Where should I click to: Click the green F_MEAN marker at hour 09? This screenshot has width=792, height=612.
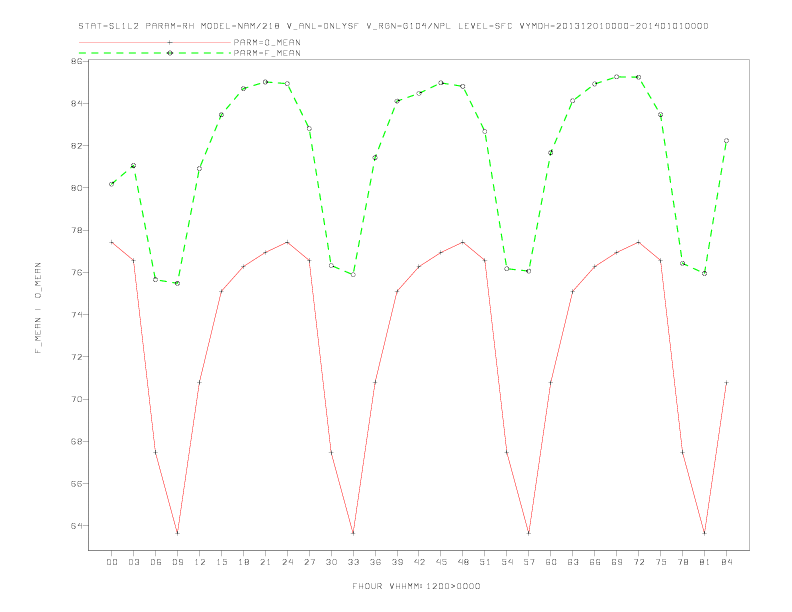[177, 283]
